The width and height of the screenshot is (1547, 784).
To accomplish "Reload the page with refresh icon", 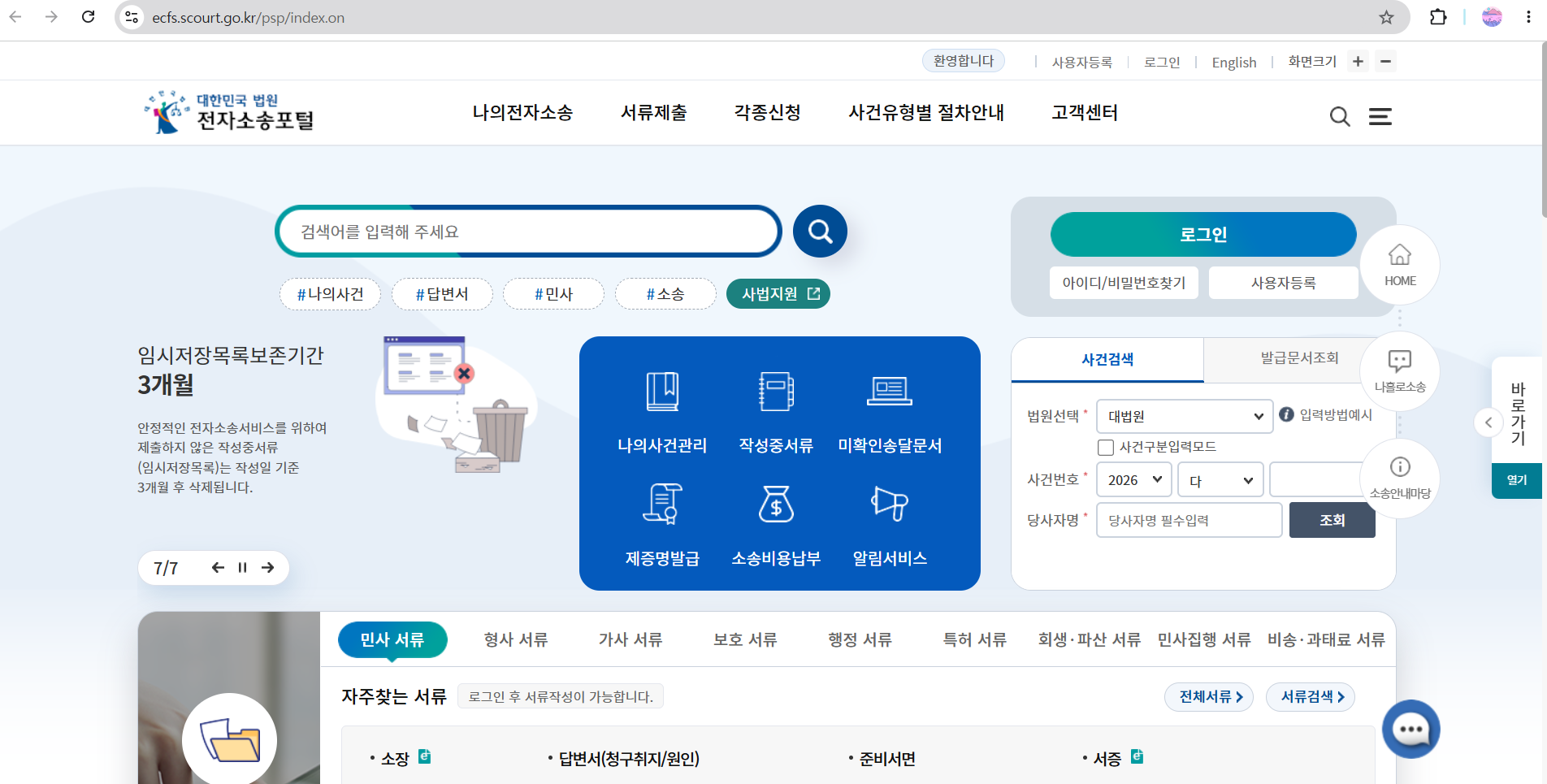I will 89,17.
